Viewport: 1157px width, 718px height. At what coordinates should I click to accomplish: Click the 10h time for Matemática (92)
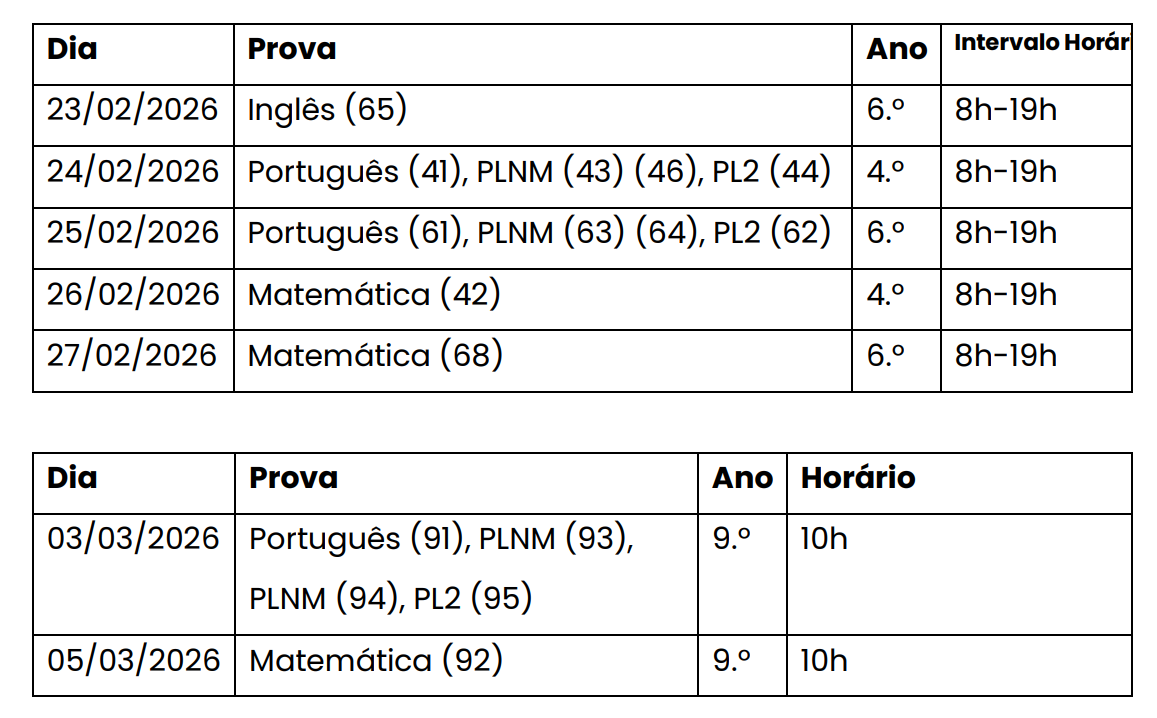click(824, 660)
